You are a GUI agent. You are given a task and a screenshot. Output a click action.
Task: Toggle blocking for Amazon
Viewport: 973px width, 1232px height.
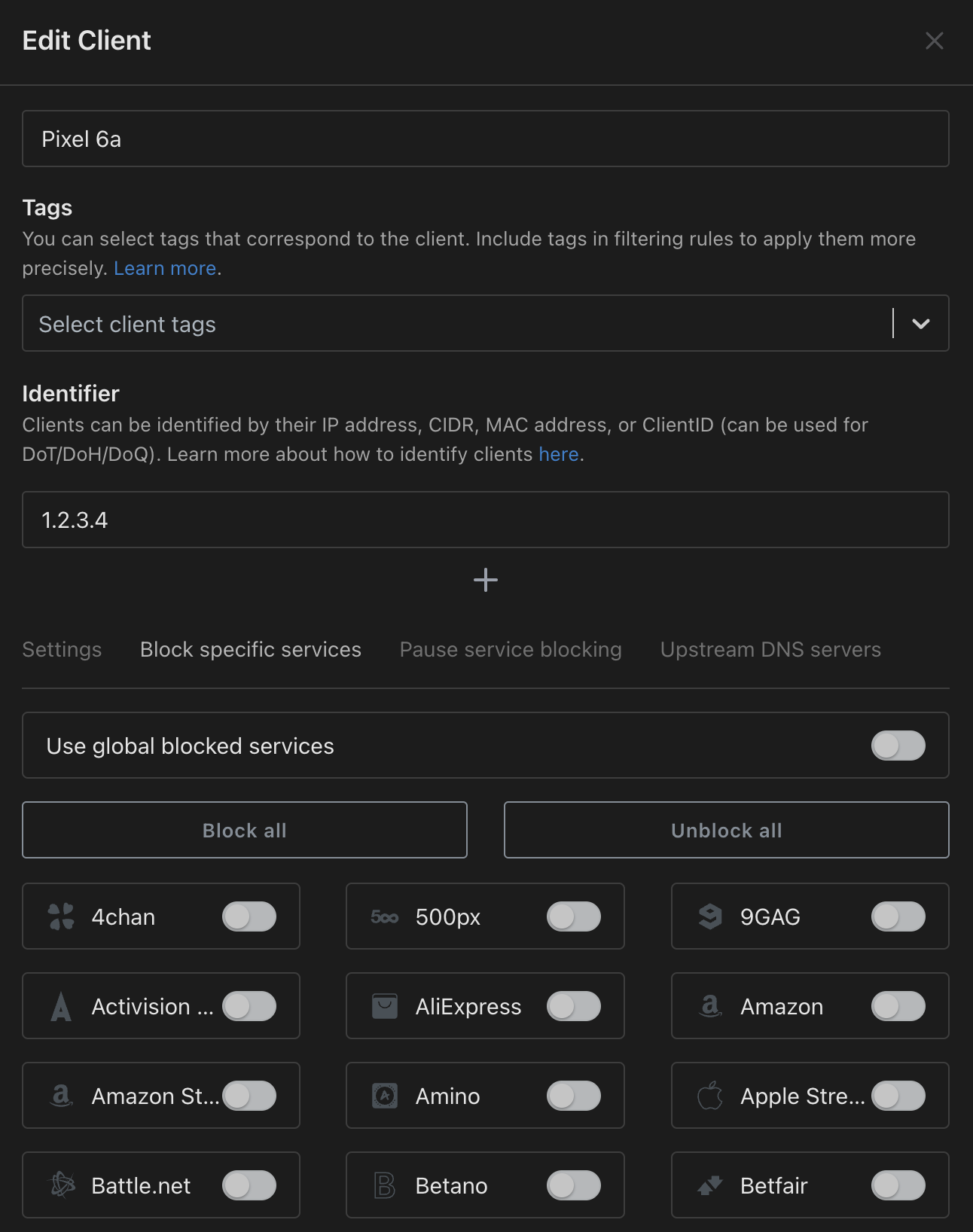coord(898,1006)
